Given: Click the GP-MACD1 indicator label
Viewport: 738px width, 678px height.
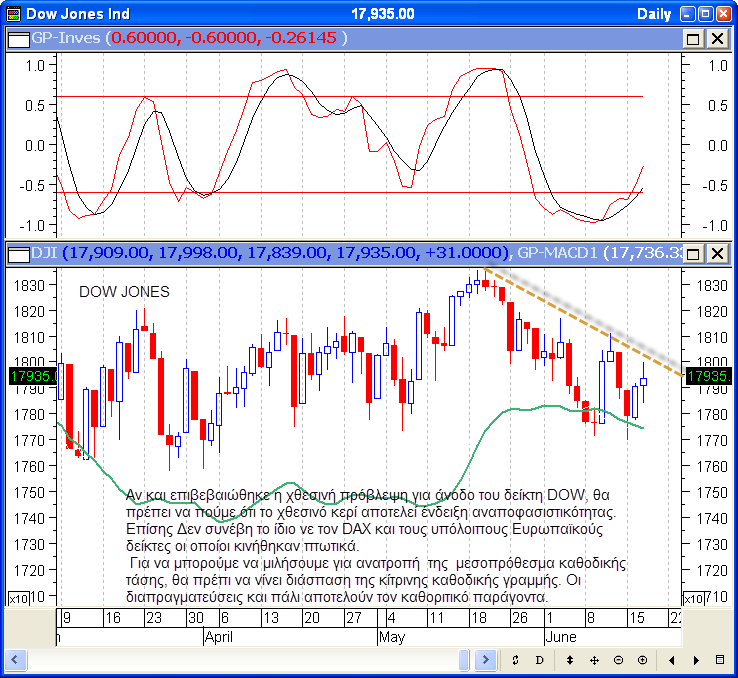Looking at the screenshot, I should 600,253.
